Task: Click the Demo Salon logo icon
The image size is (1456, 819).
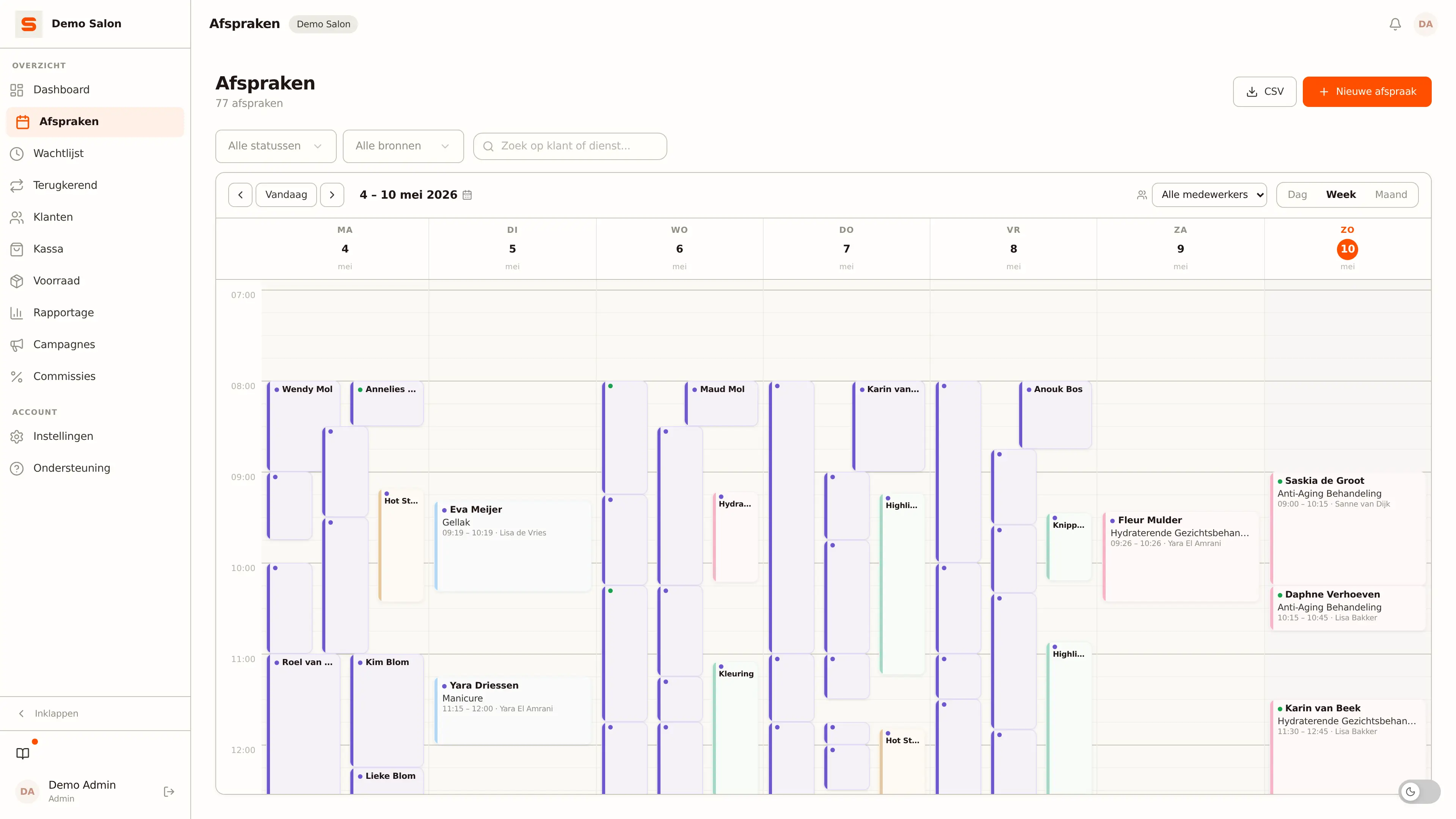Action: 28,24
